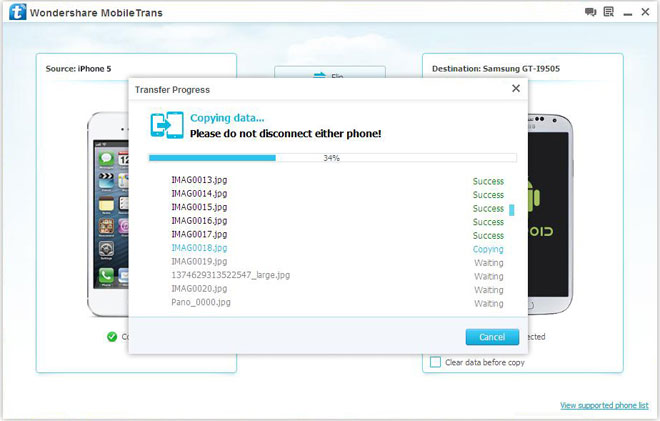Close the Transfer Progress dialog
Image resolution: width=660 pixels, height=421 pixels.
(x=516, y=88)
